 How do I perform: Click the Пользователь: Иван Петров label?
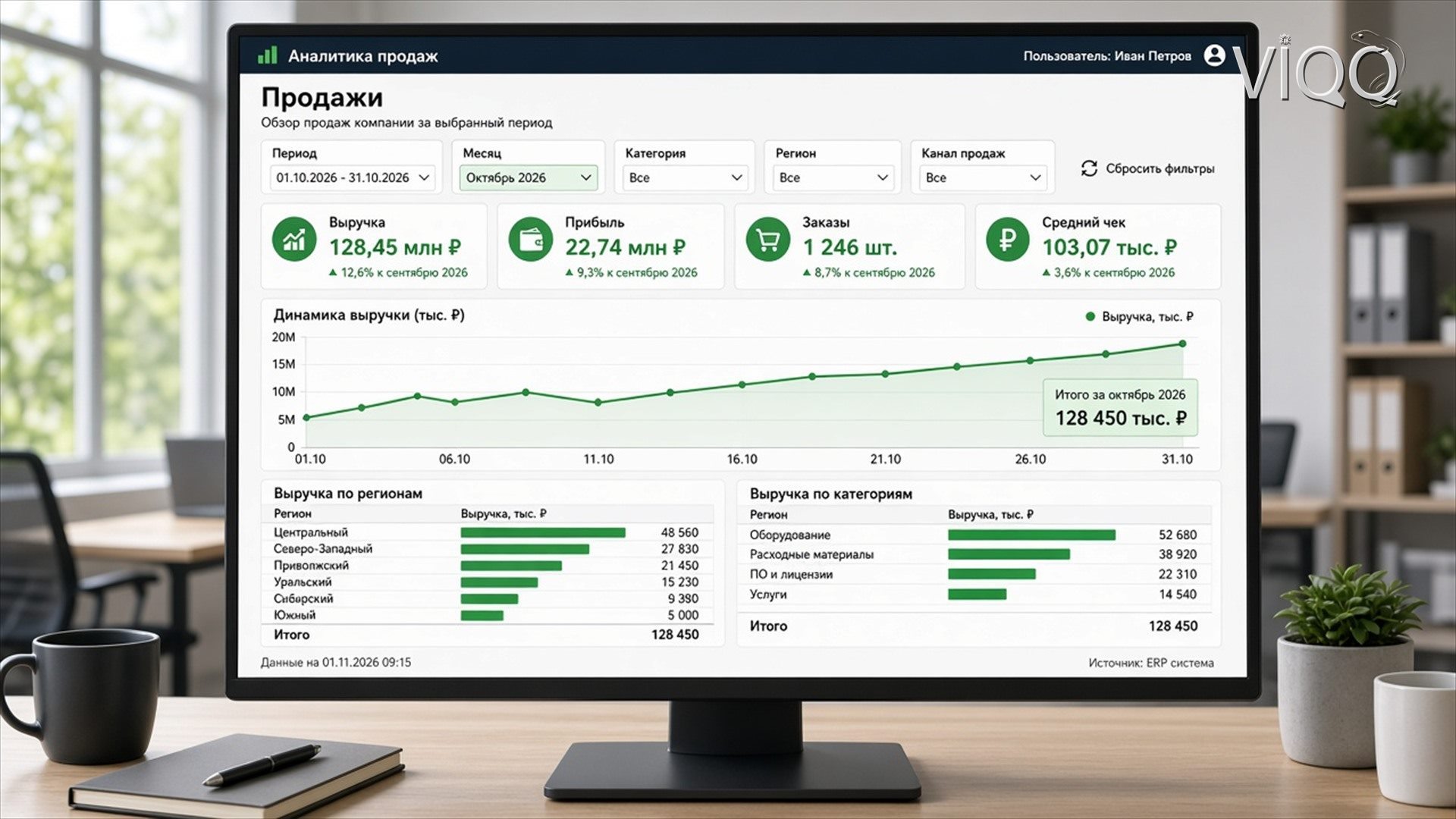[x=1107, y=56]
